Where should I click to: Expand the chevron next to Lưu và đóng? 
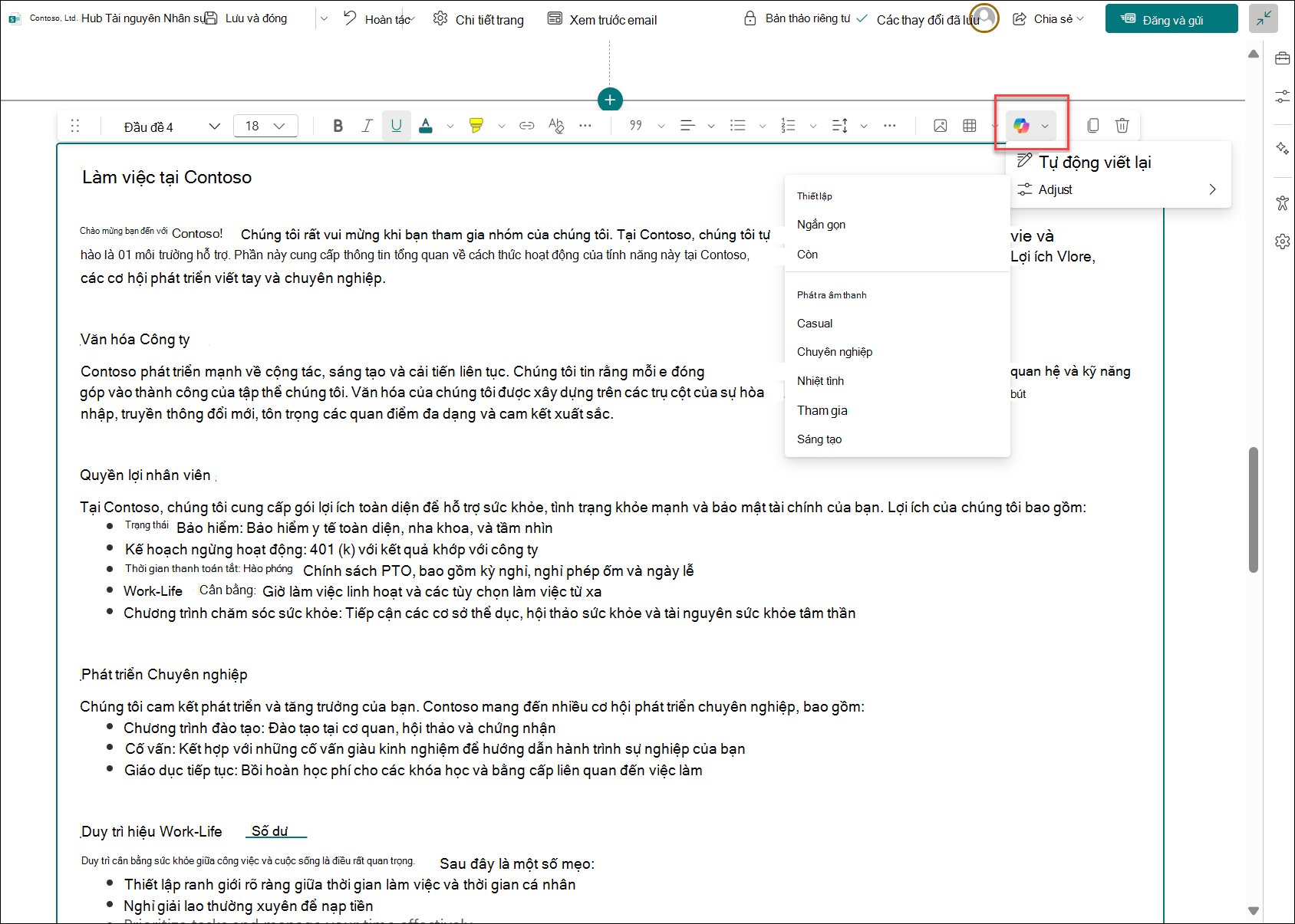(324, 18)
